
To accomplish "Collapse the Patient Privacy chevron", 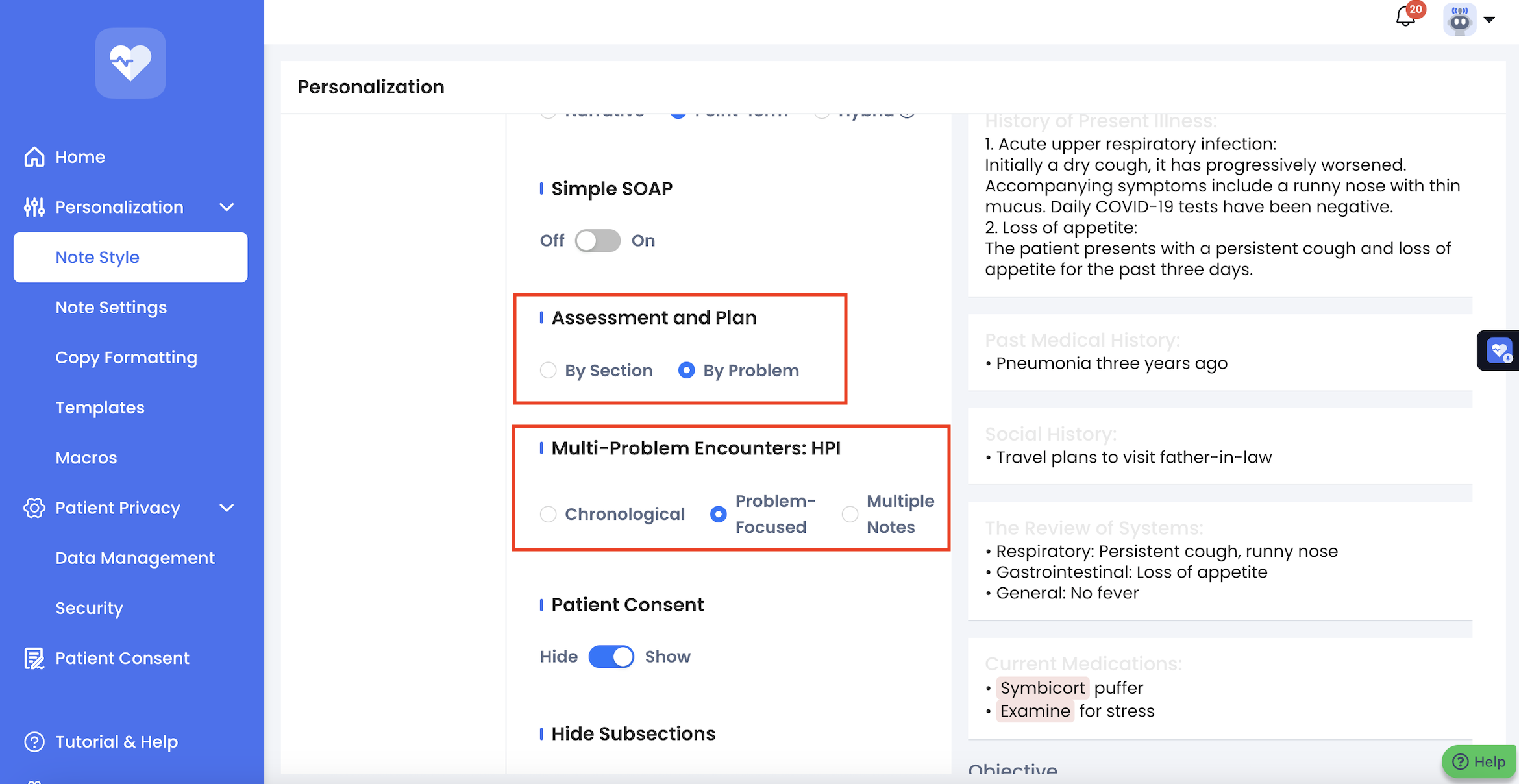I will point(227,508).
